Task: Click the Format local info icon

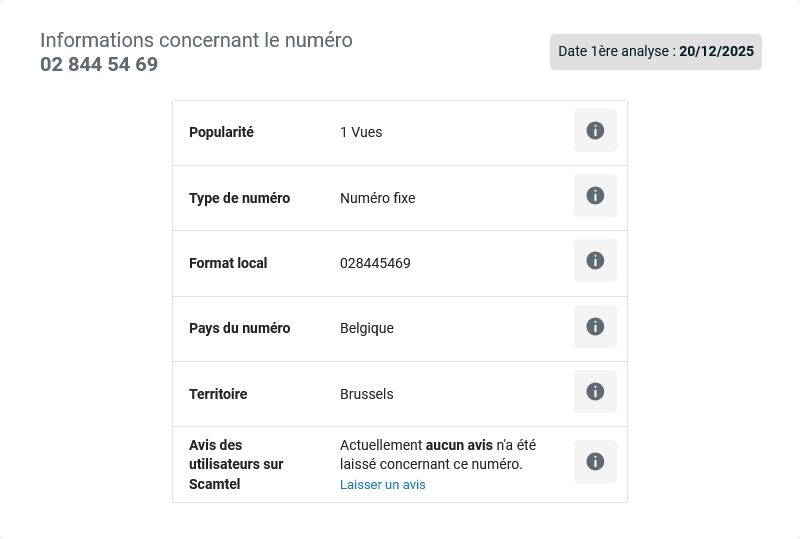Action: [x=595, y=260]
